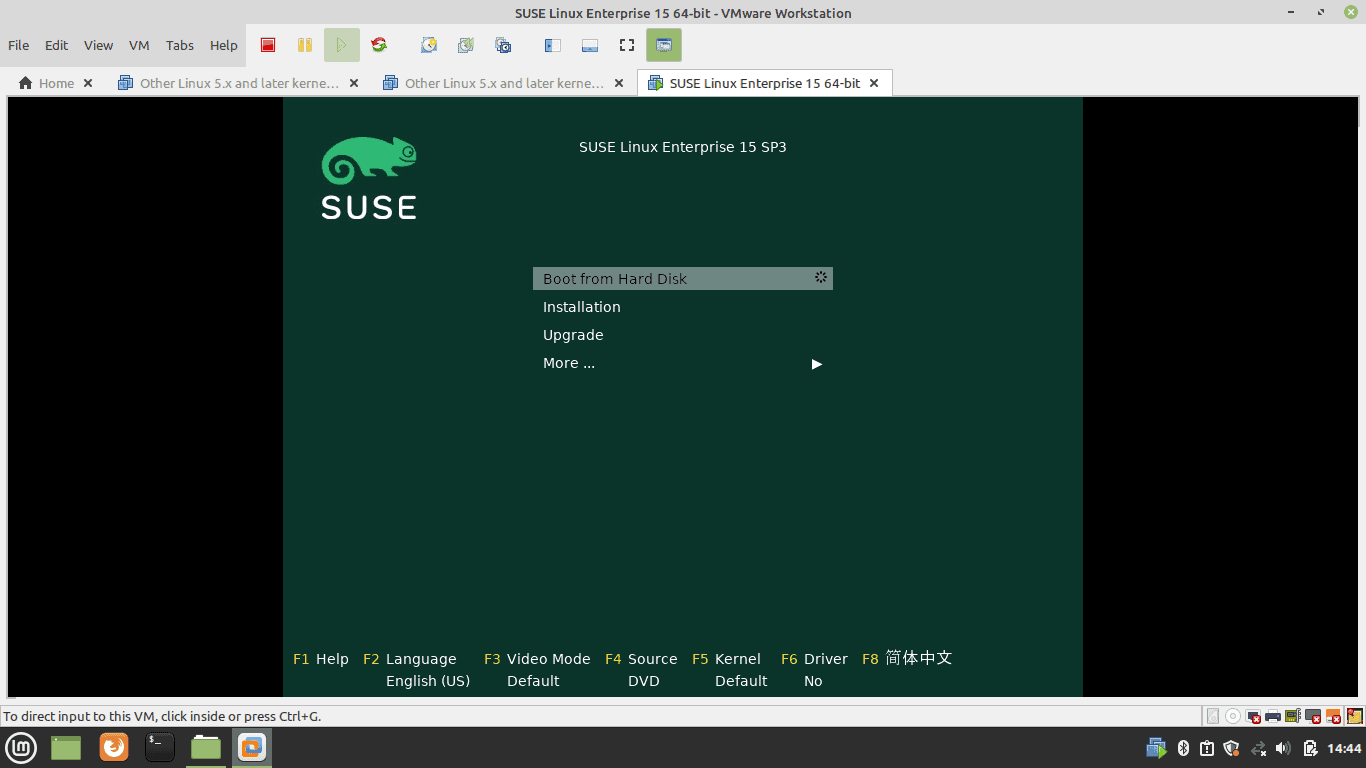Click the disconnected monitor device icon

coord(1313,716)
